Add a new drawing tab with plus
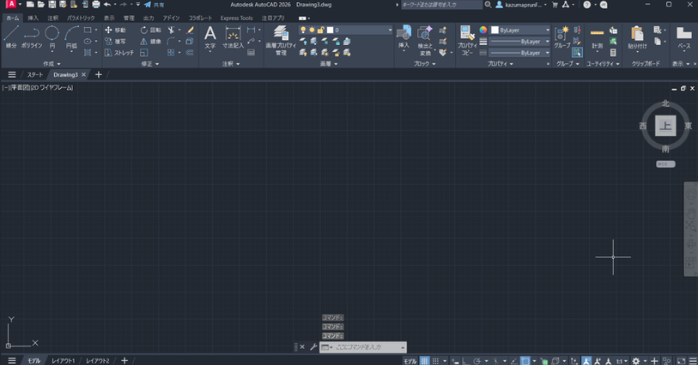 98,74
